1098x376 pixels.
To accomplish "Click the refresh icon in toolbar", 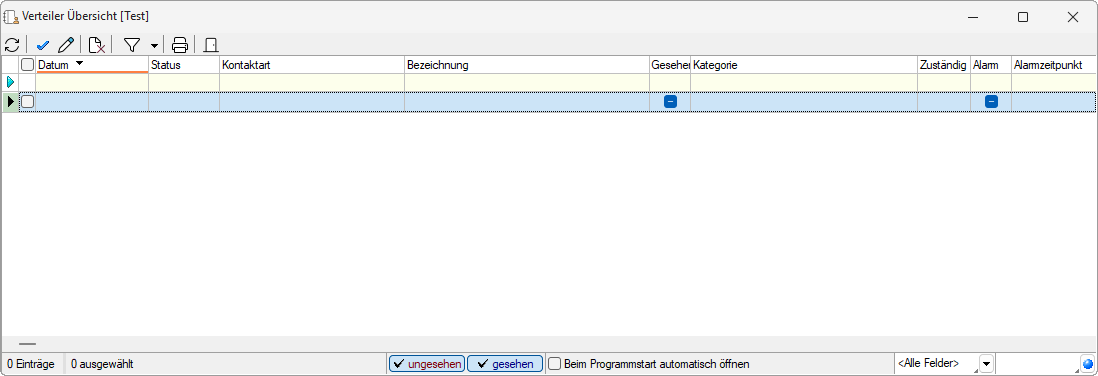I will [x=12, y=46].
